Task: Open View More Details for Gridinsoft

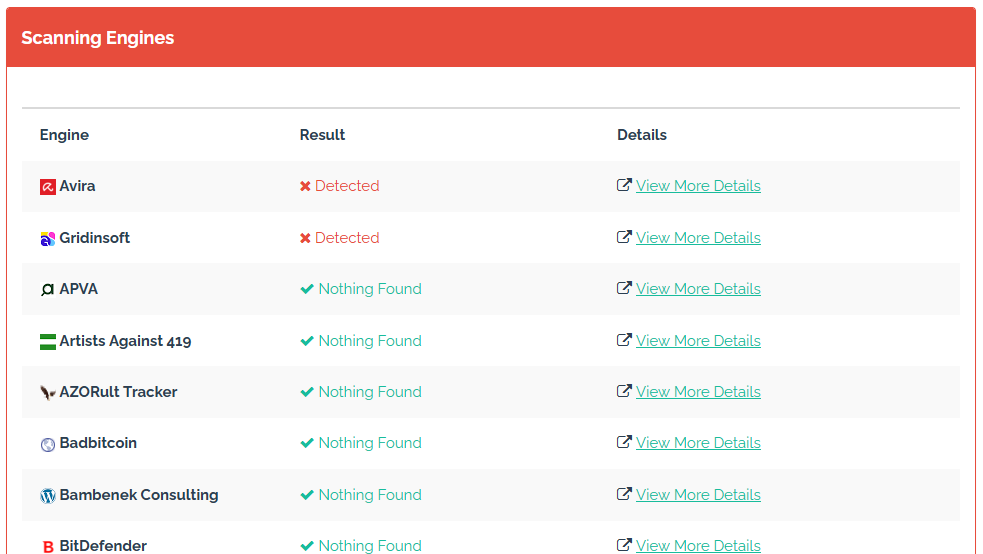Action: (x=698, y=238)
